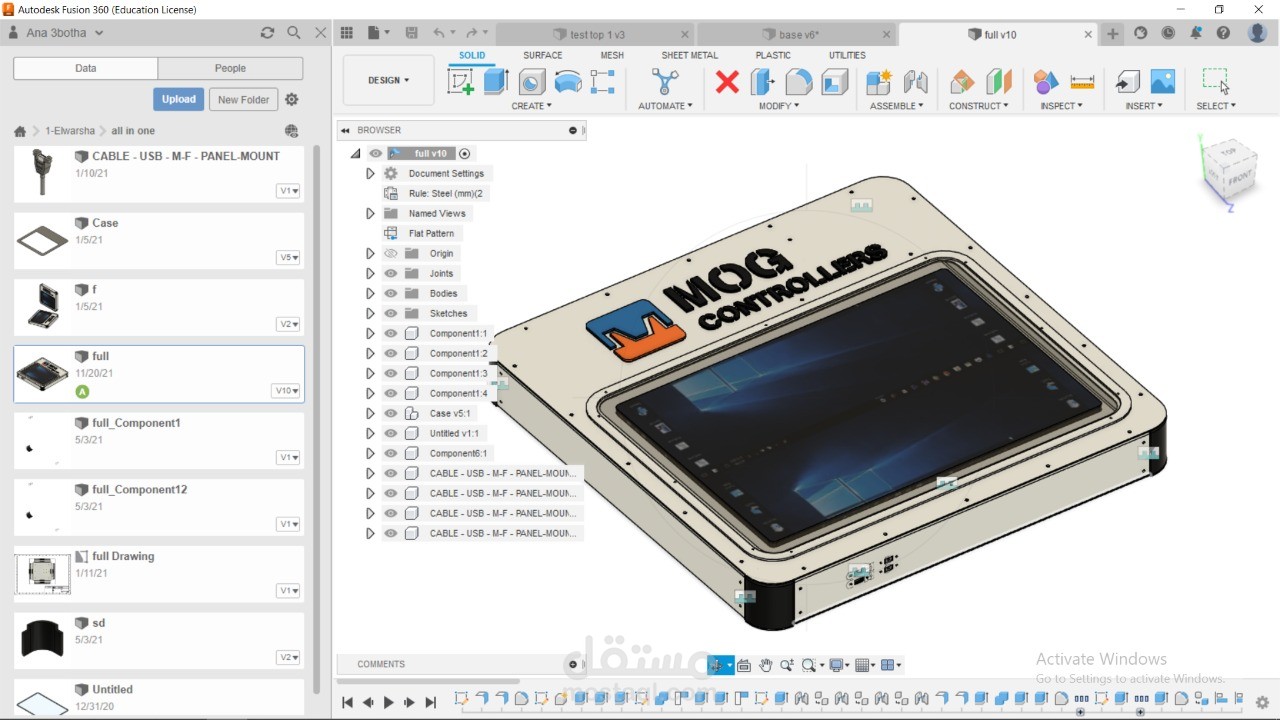Screen dimensions: 1280x720
Task: Toggle visibility of Joints folder
Action: [x=391, y=274]
